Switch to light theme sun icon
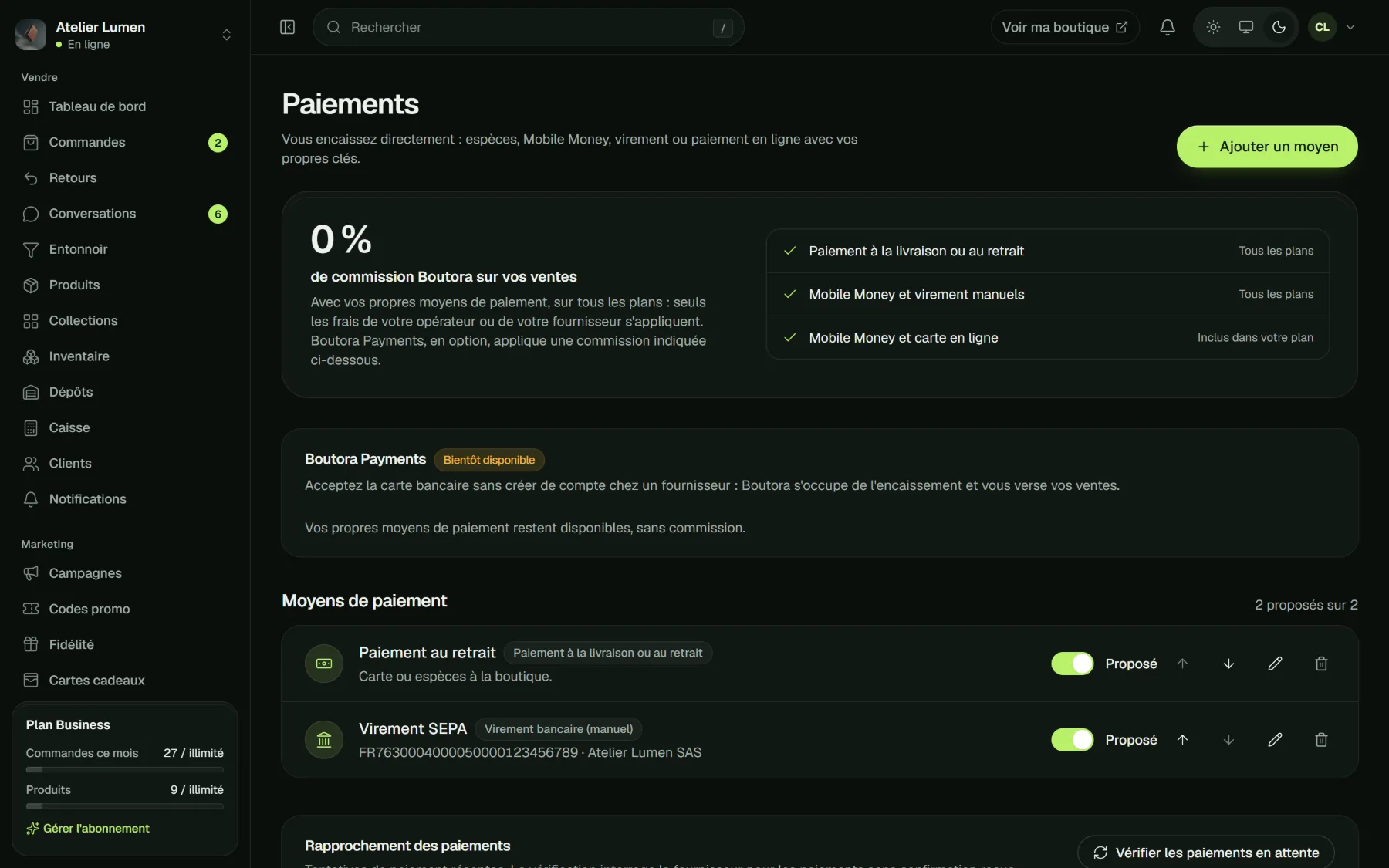1389x868 pixels. pyautogui.click(x=1213, y=27)
